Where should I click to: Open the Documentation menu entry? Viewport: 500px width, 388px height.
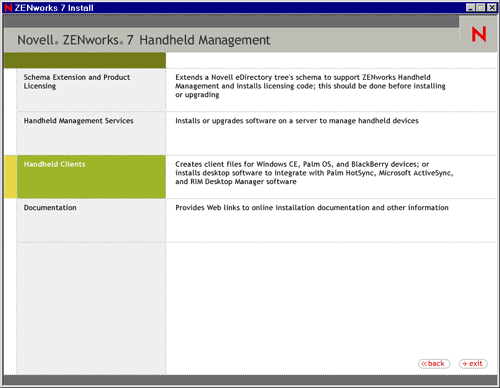(91, 220)
